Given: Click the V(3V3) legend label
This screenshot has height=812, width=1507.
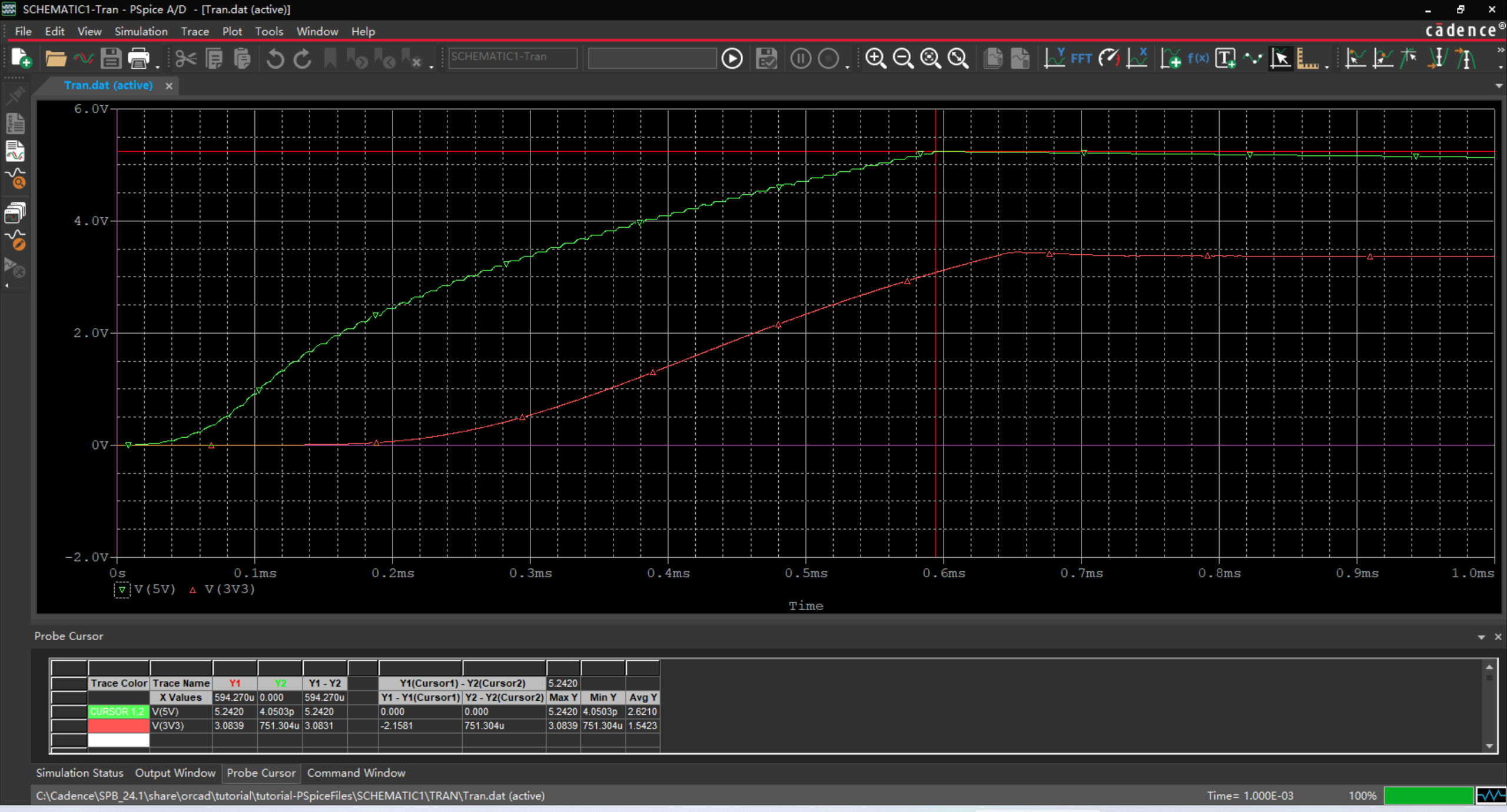Looking at the screenshot, I should coord(230,589).
